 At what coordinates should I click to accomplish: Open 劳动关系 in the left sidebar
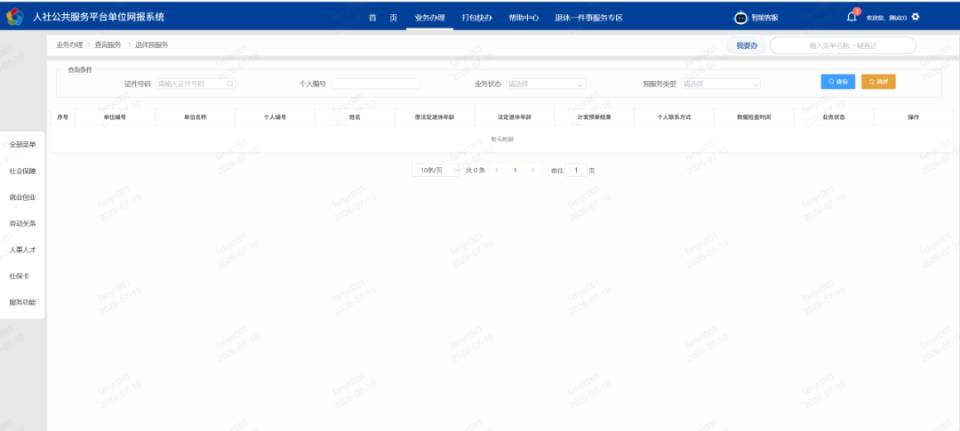[23, 224]
